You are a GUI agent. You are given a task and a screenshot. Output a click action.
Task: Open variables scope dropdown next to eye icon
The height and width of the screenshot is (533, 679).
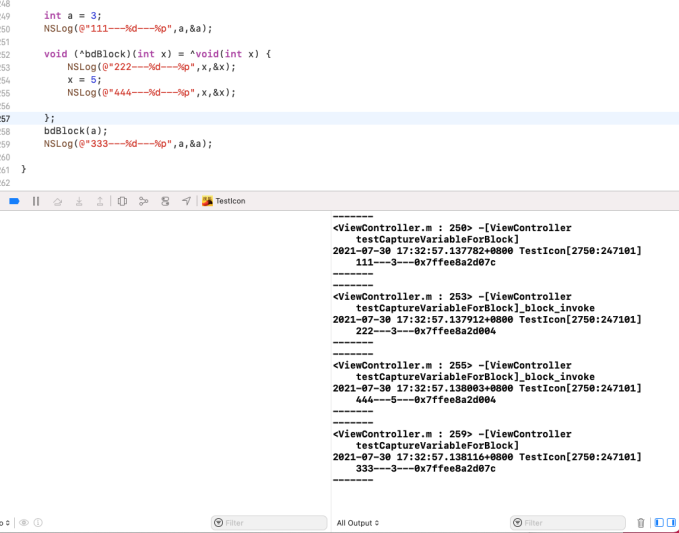coord(5,523)
